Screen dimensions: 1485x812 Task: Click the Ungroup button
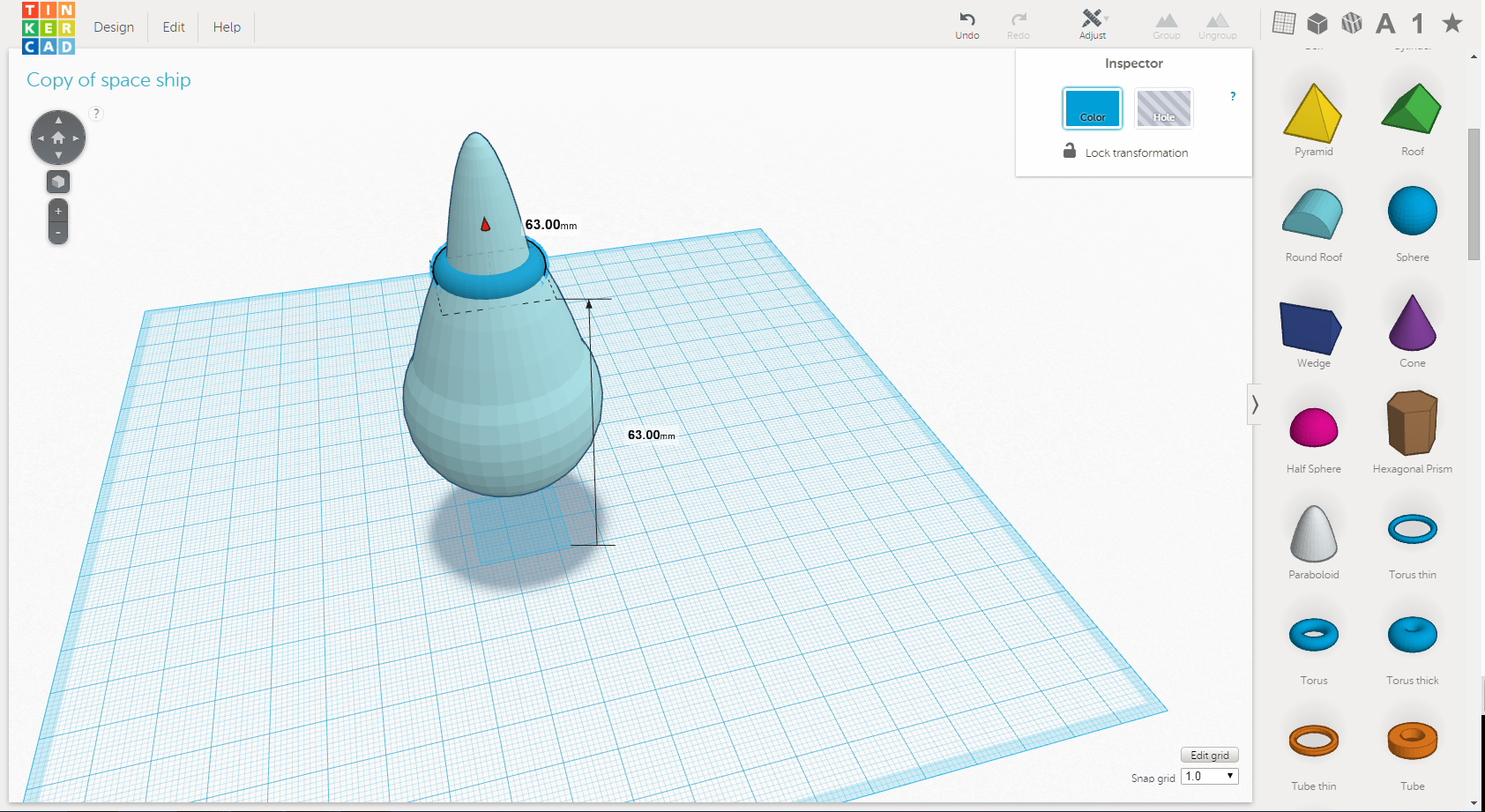point(1218,26)
